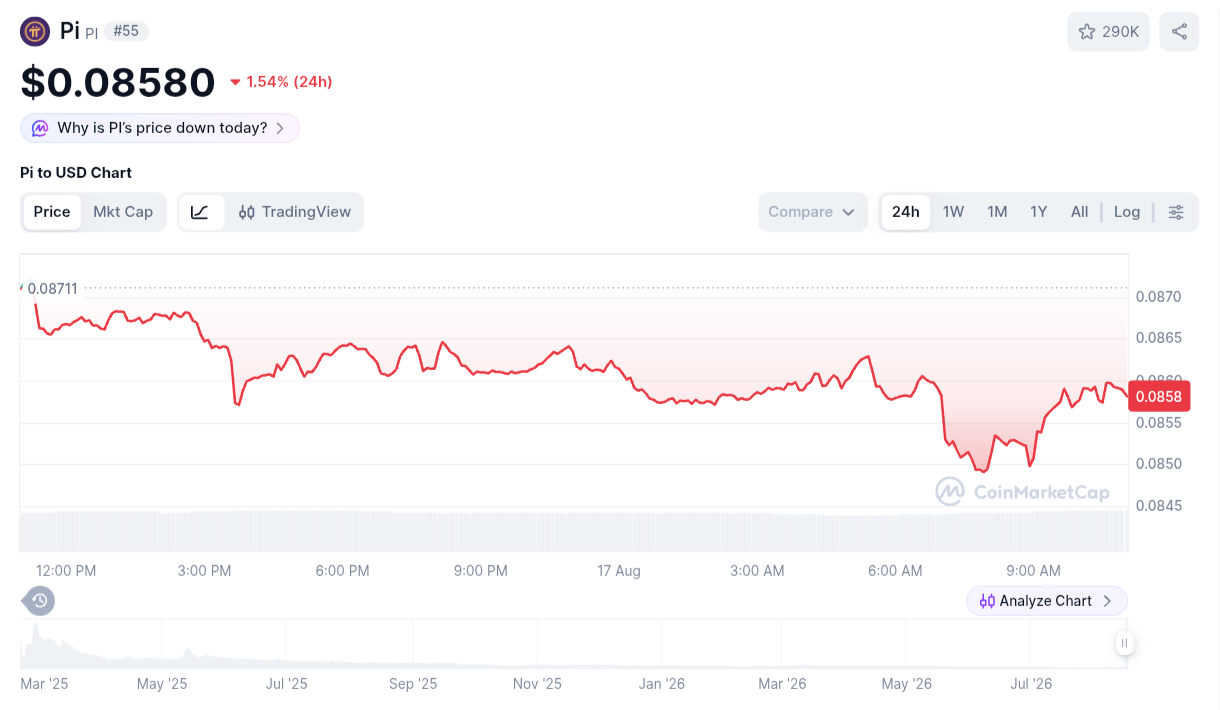Click the 0.0865 y-axis value

(x=1158, y=338)
